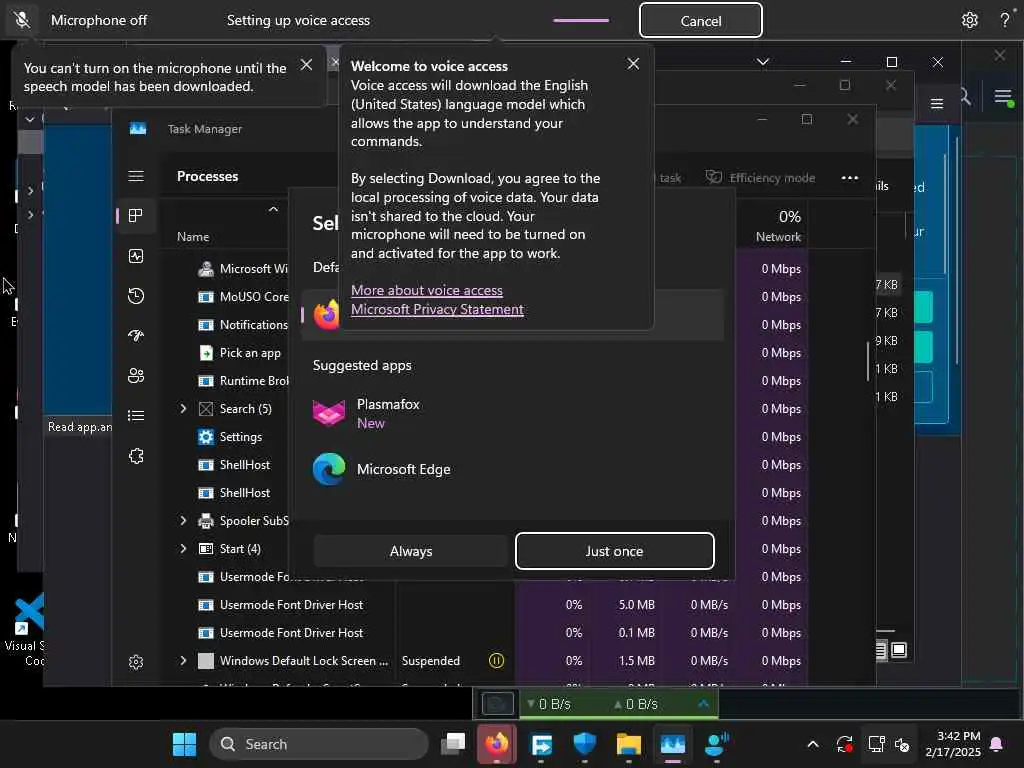
Task: Select Processes tab icon in Task Manager sidebar
Action: click(136, 216)
